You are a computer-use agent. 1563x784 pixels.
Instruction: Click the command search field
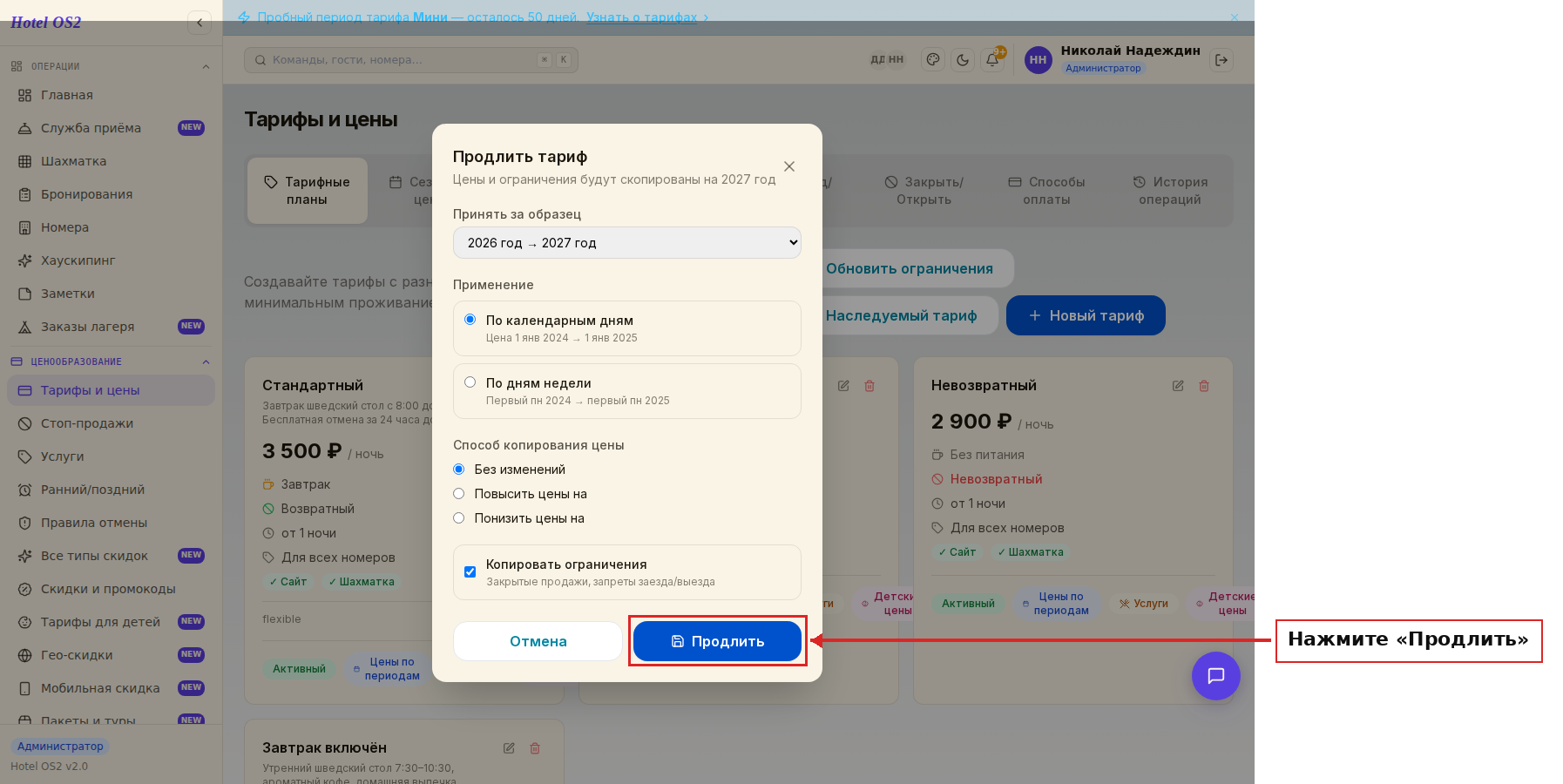[x=411, y=60]
